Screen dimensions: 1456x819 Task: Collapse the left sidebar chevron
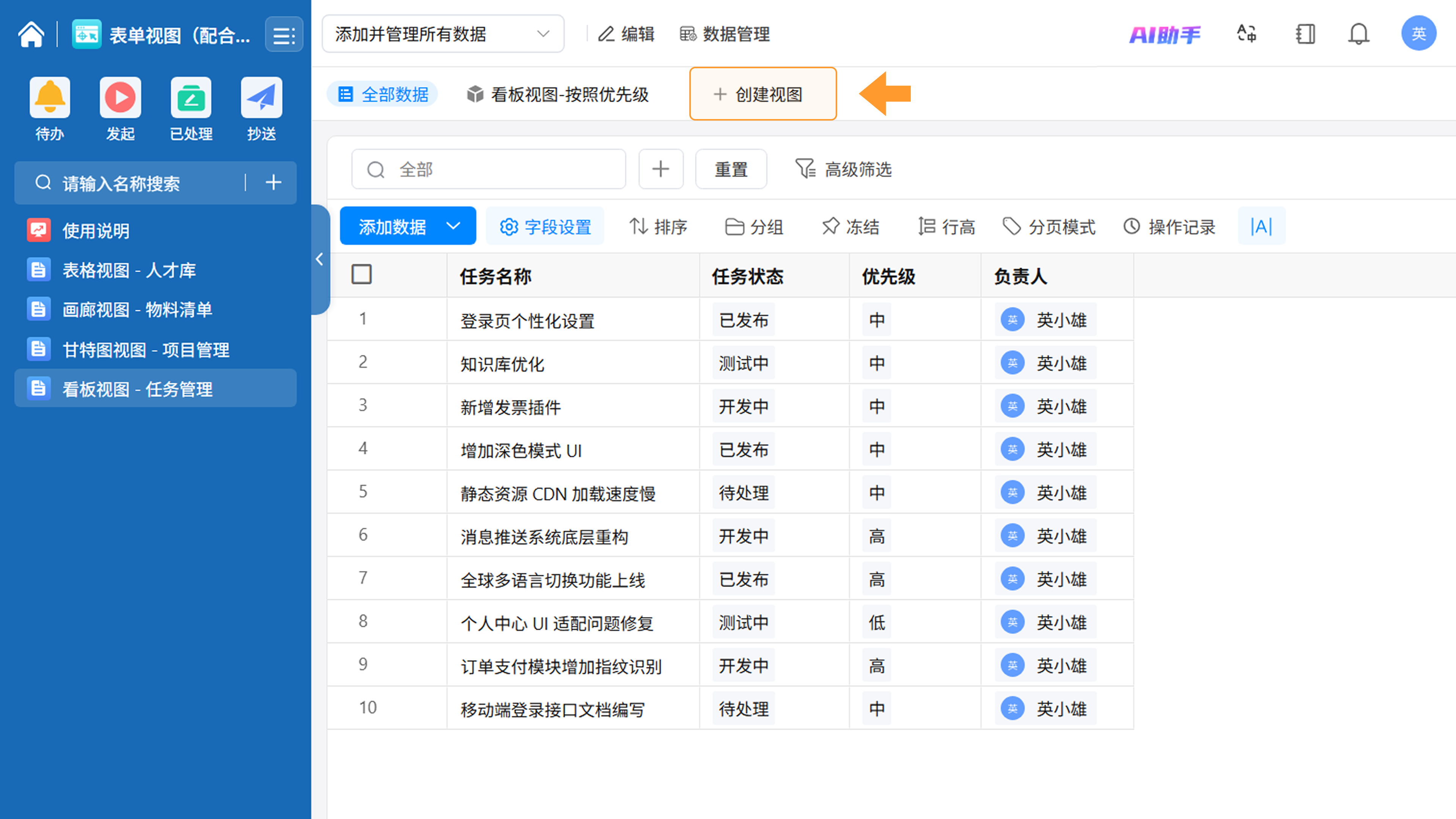coord(320,259)
